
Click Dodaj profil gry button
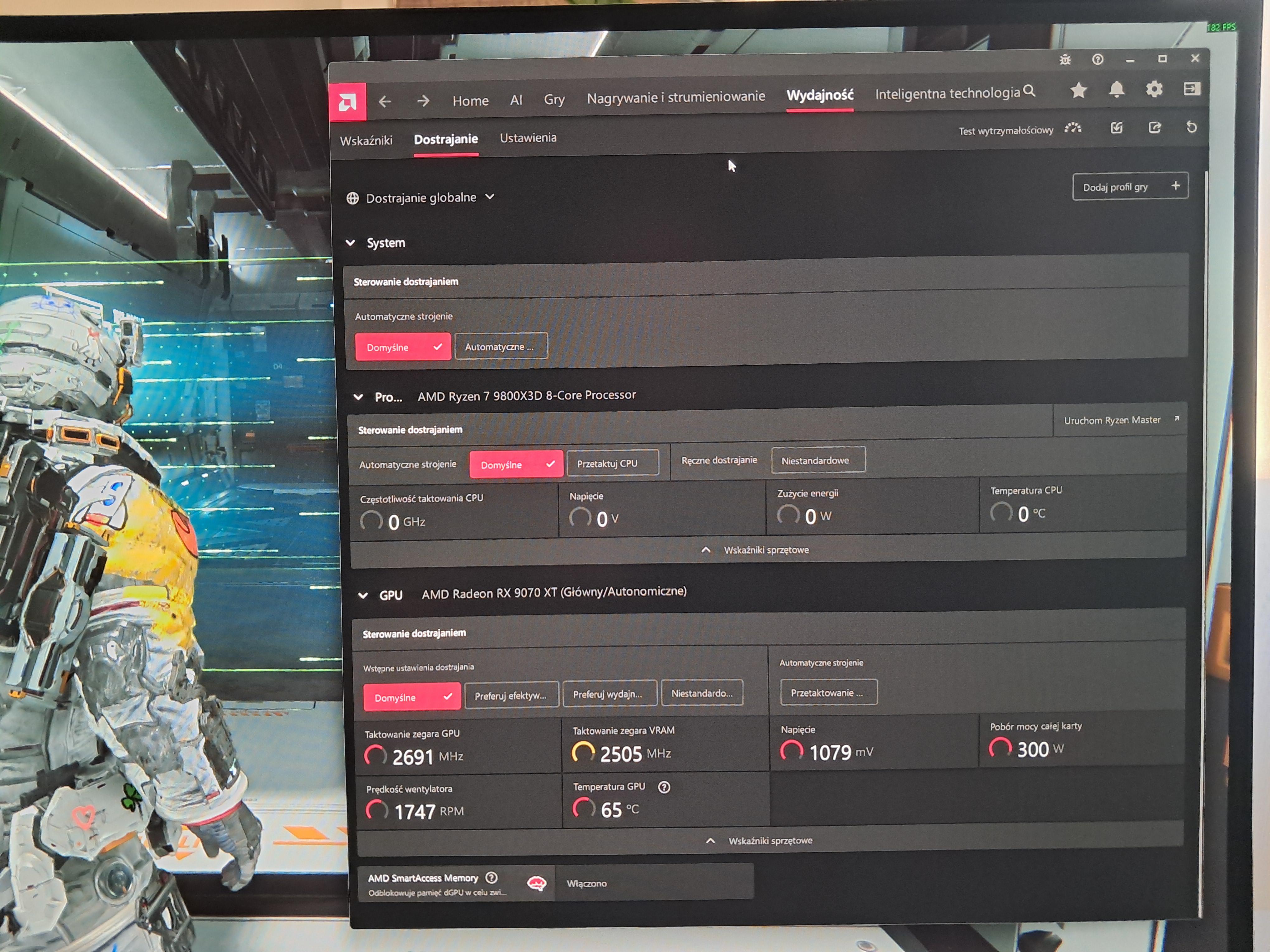(1130, 186)
